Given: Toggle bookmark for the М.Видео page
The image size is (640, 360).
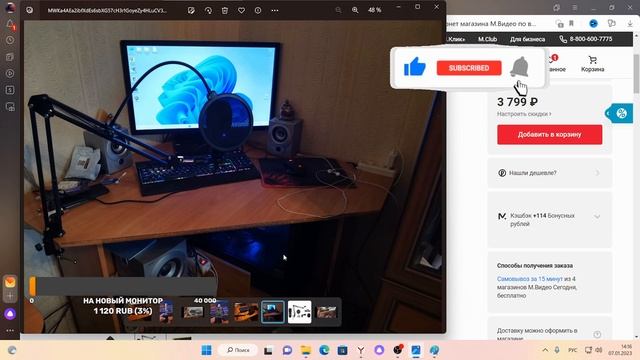Looking at the screenshot, I should pyautogui.click(x=571, y=24).
